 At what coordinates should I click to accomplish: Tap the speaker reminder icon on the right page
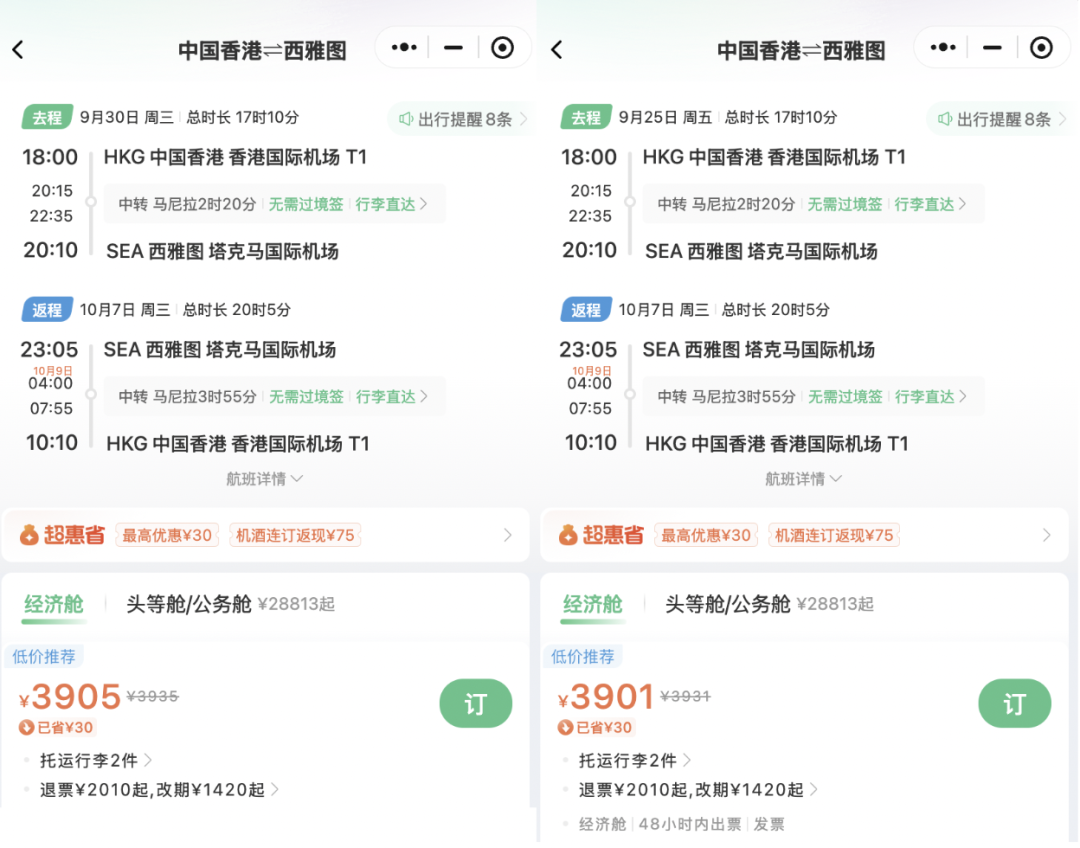click(x=947, y=117)
